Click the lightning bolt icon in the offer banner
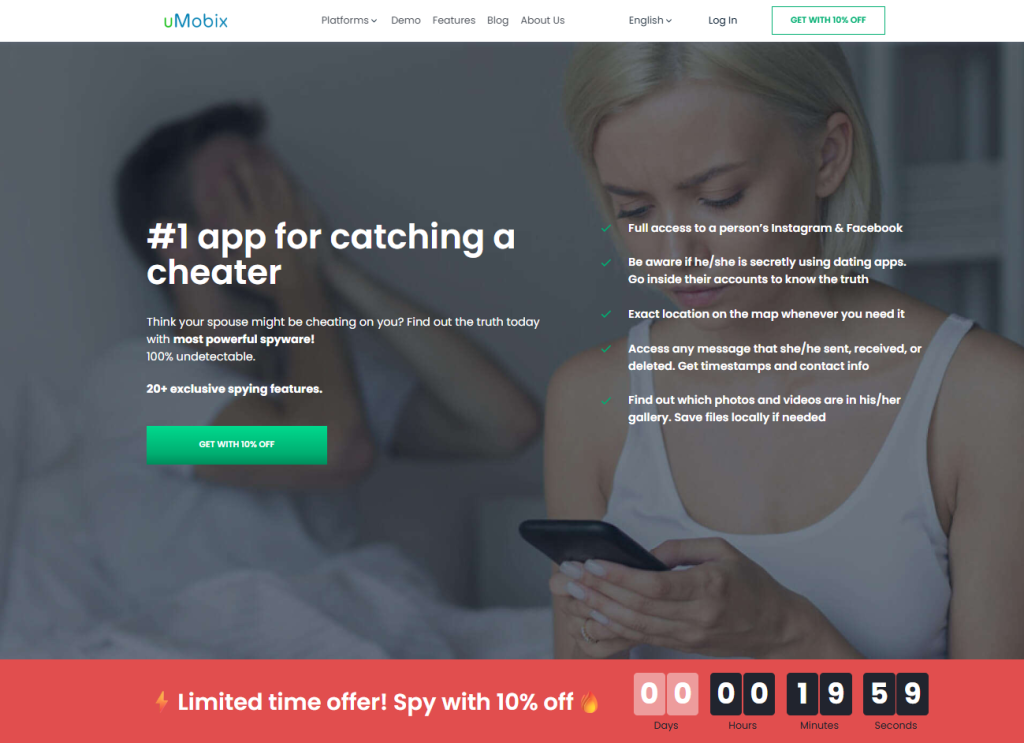Screen dimensions: 1024x743 161,701
